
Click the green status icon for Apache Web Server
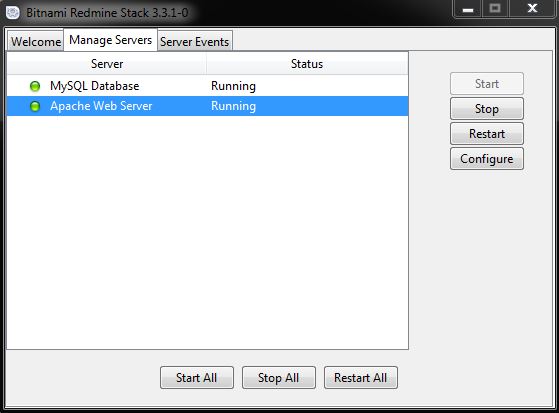pos(35,106)
